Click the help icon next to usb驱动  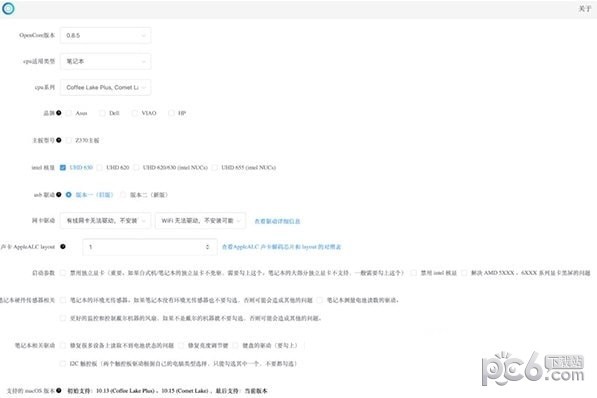[x=59, y=195]
